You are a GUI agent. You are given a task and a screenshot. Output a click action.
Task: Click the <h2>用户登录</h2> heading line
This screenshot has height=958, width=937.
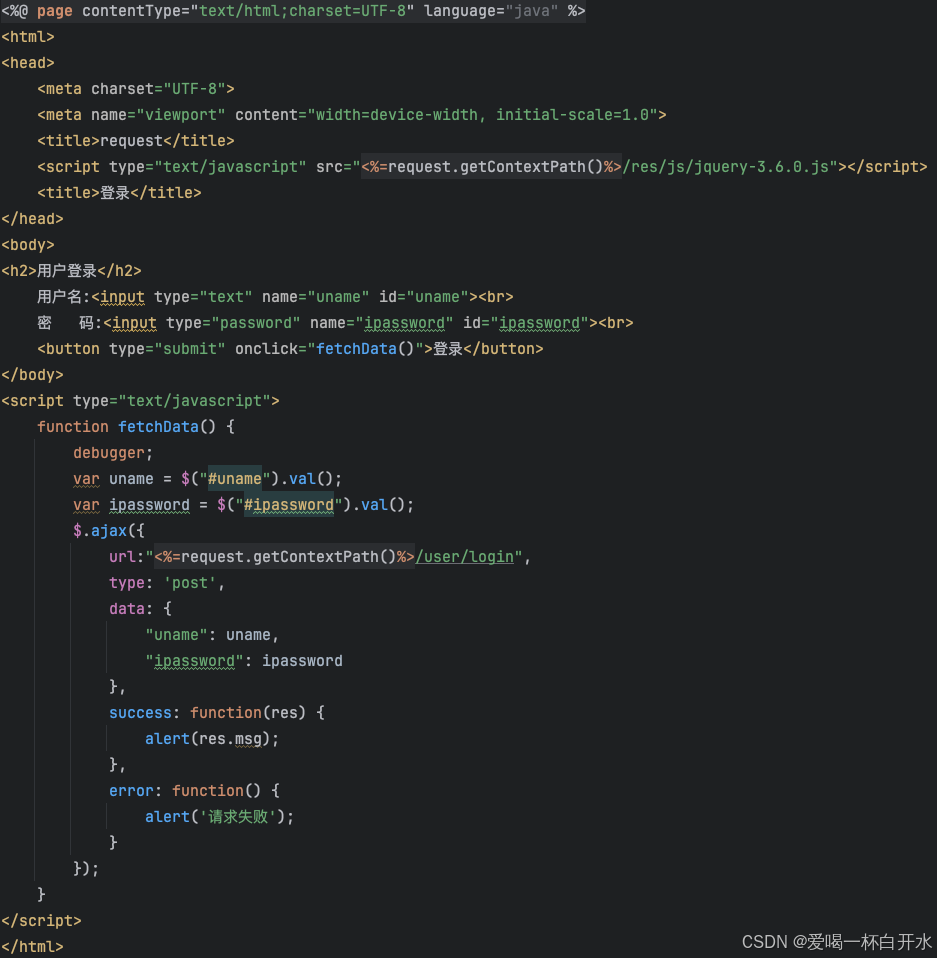point(71,271)
